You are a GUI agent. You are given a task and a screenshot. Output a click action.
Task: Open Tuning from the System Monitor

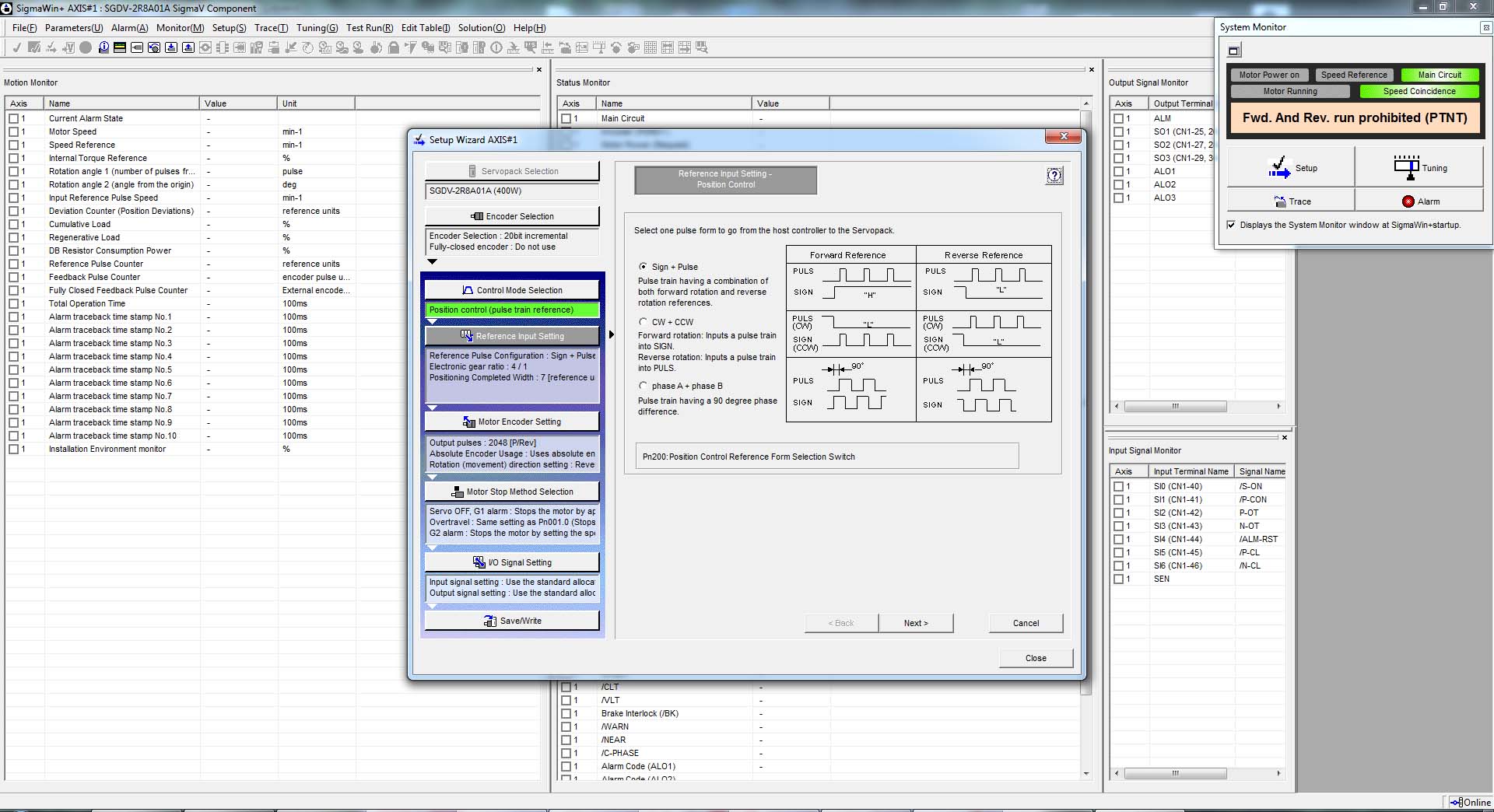(1419, 168)
